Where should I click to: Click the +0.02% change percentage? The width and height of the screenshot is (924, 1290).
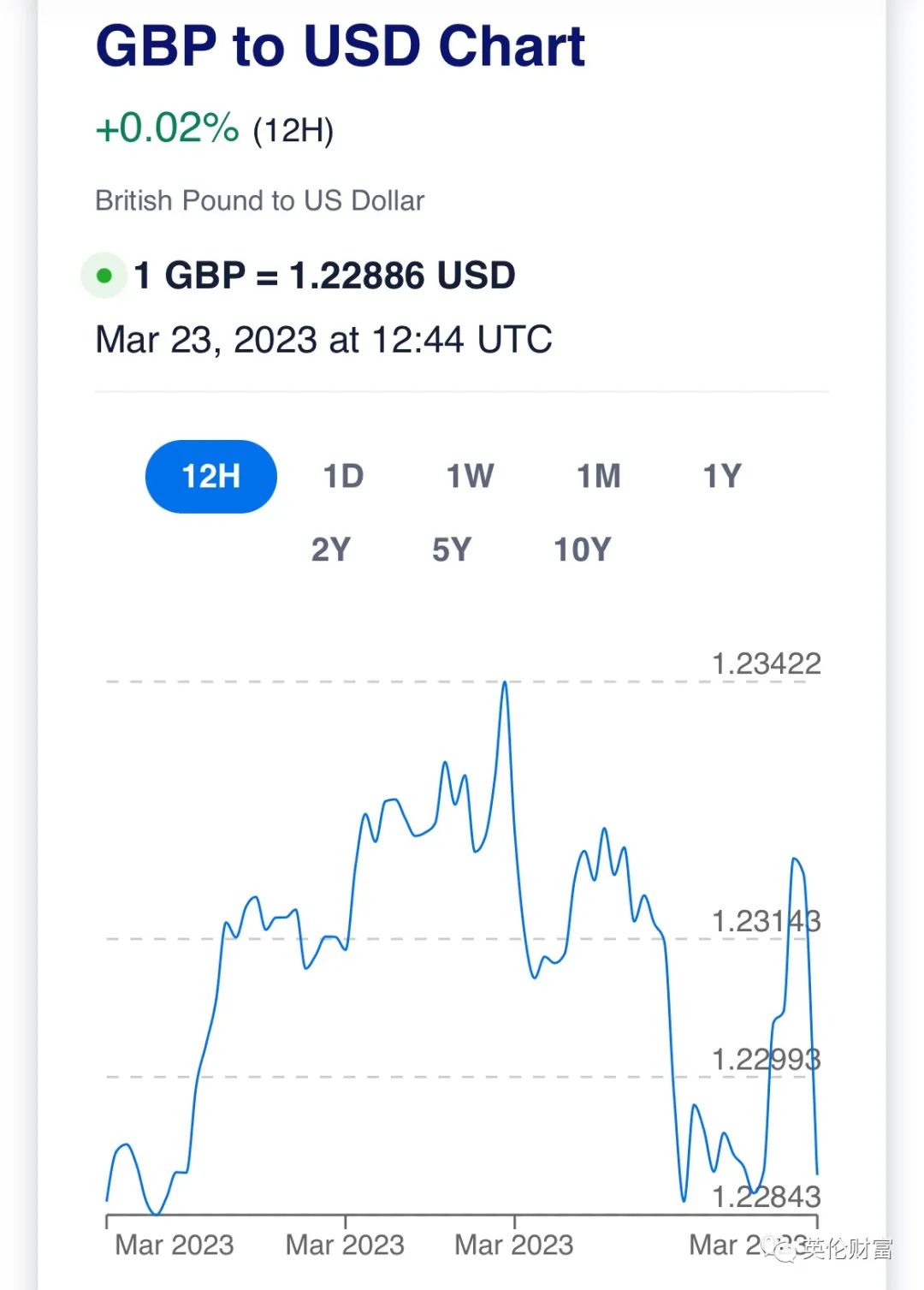(x=167, y=128)
